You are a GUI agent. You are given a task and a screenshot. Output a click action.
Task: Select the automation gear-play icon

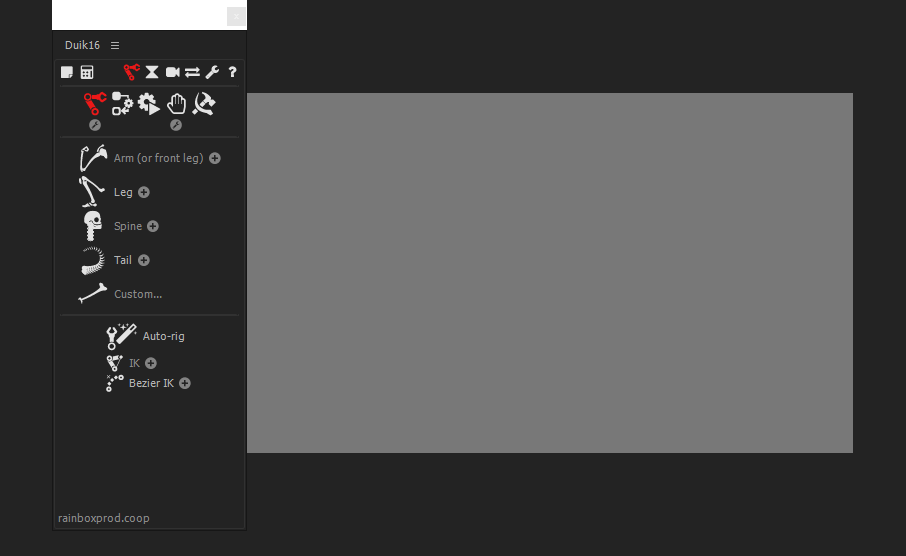click(149, 104)
